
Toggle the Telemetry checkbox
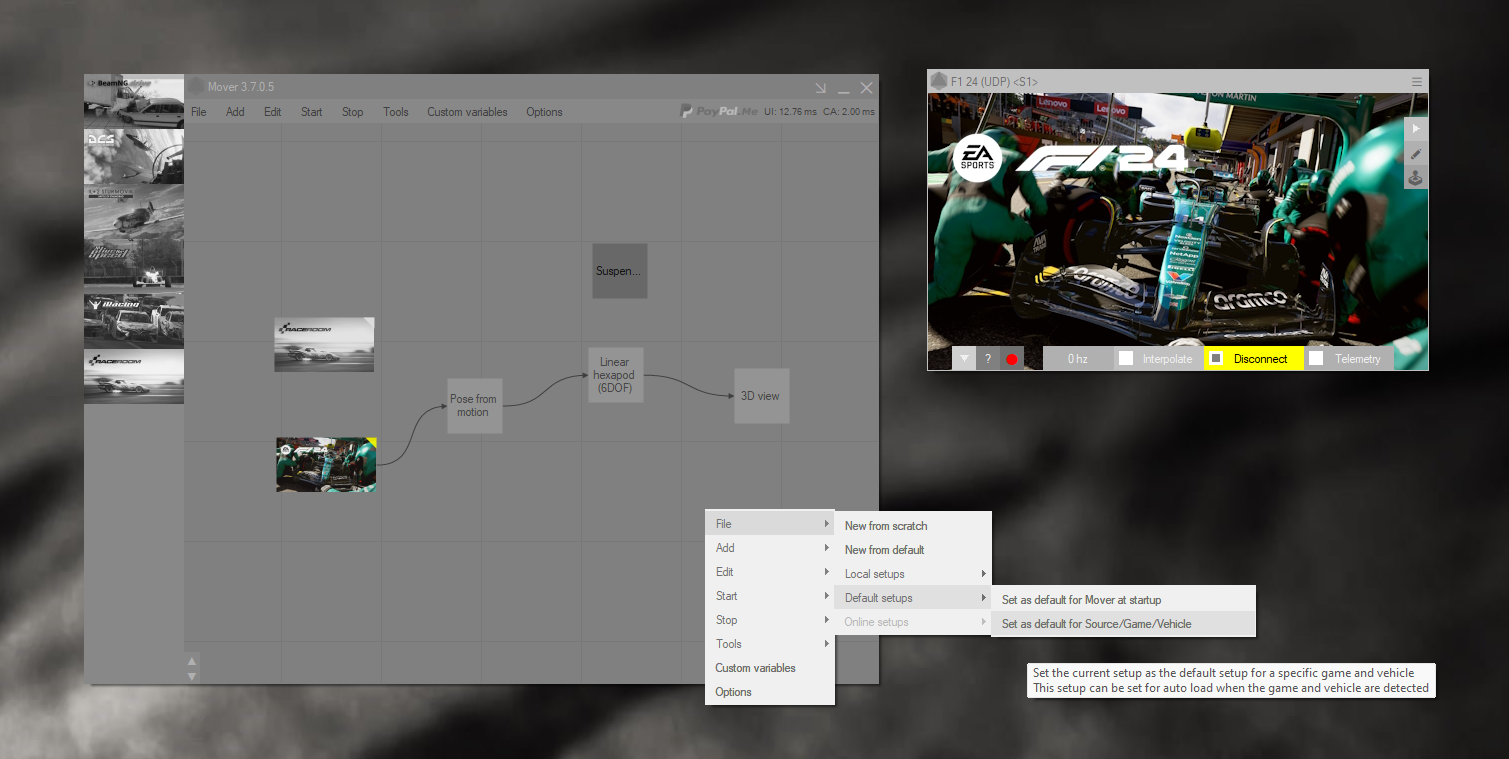click(x=1316, y=358)
